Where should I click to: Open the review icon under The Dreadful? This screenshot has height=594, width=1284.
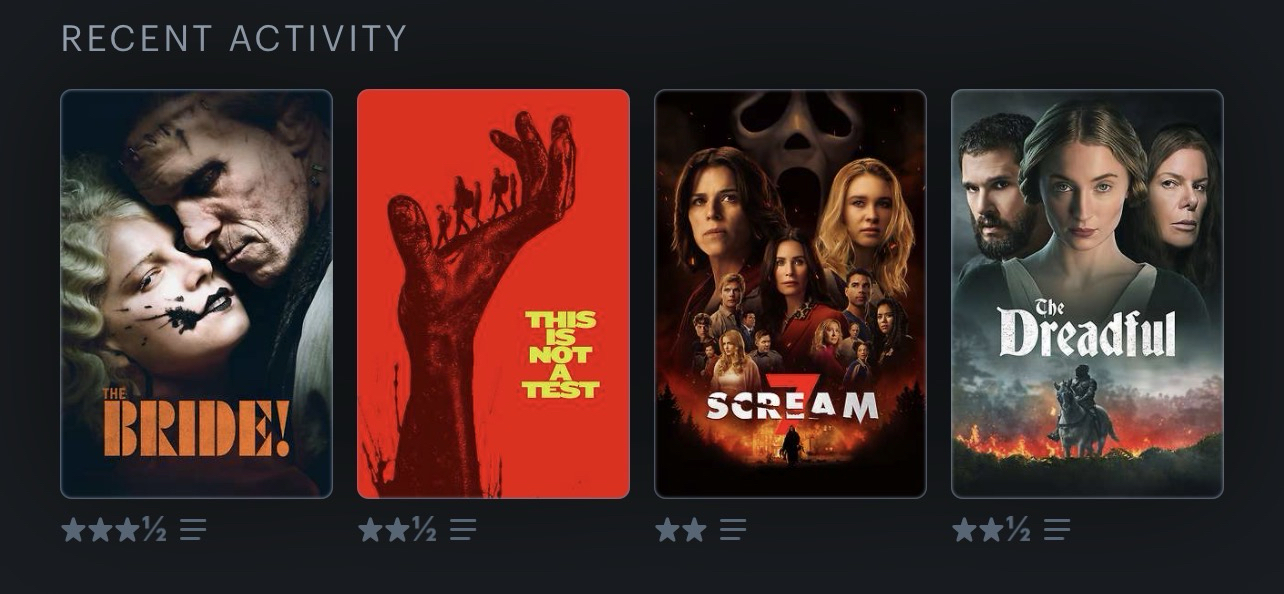coord(1057,530)
